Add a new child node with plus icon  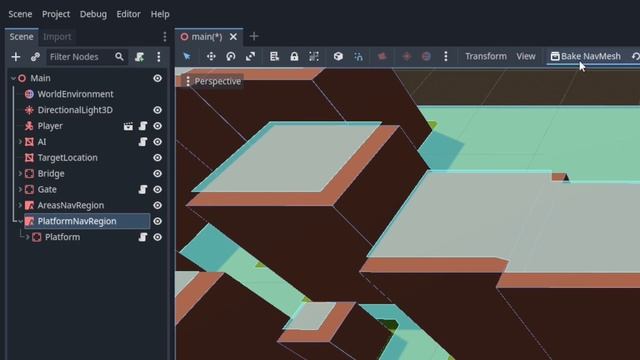click(x=16, y=57)
